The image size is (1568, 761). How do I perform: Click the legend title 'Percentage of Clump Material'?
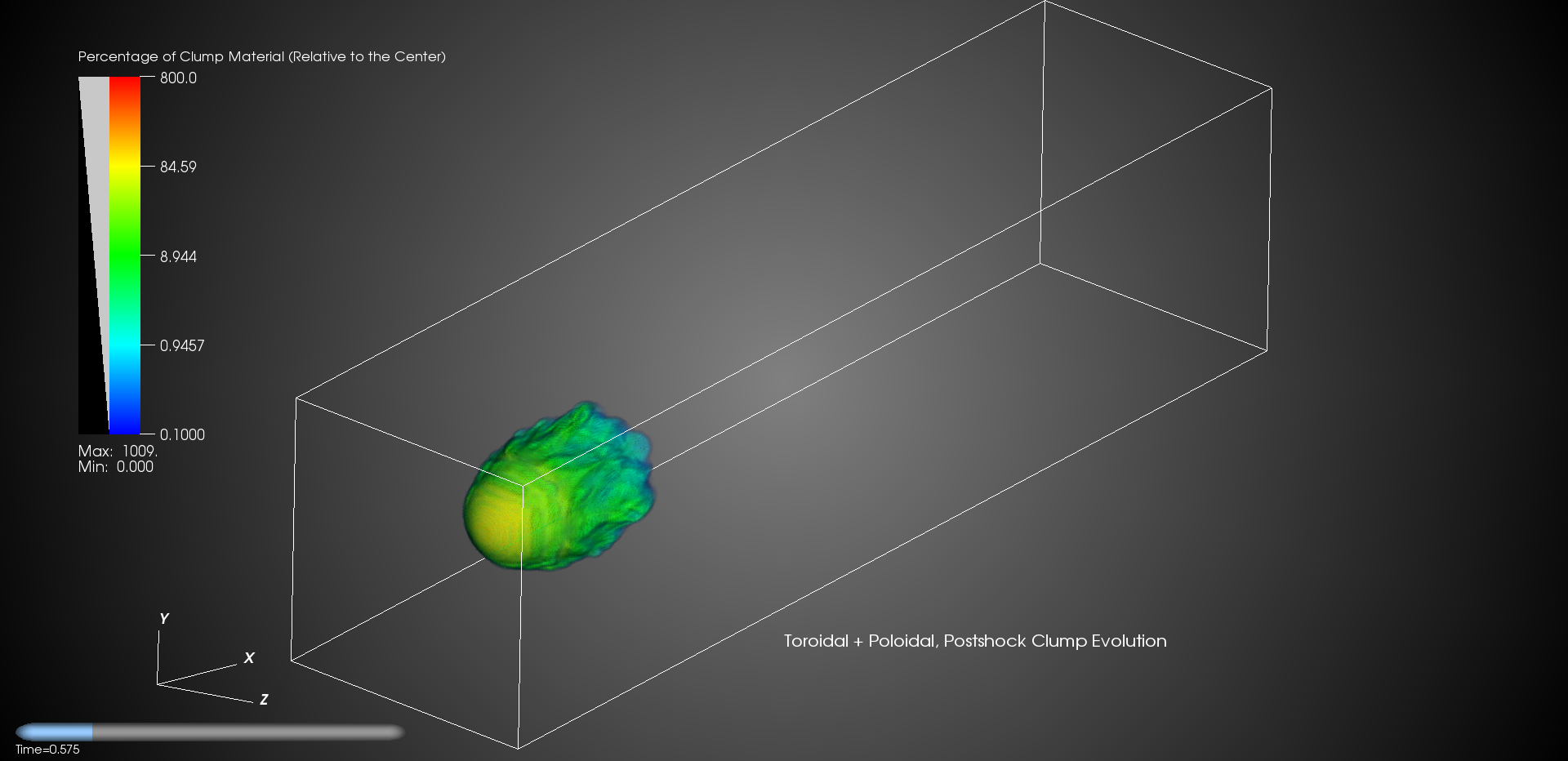(x=261, y=56)
